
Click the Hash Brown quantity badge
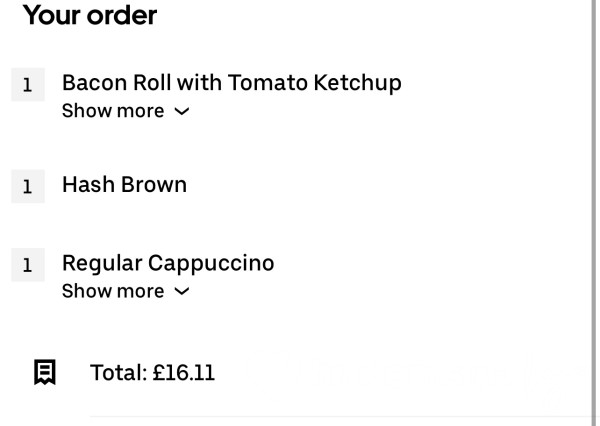(x=28, y=186)
